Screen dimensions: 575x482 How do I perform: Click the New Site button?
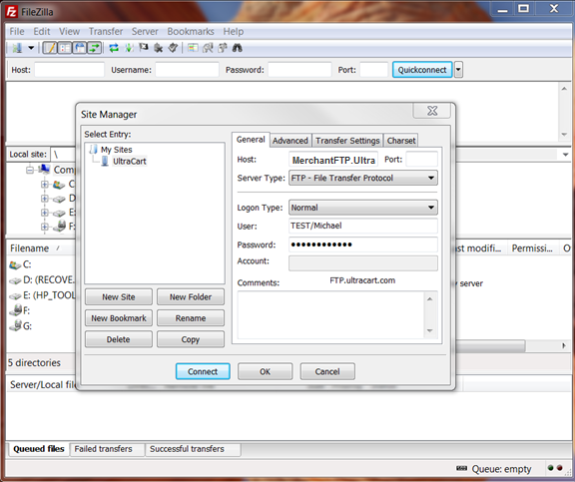(x=119, y=297)
